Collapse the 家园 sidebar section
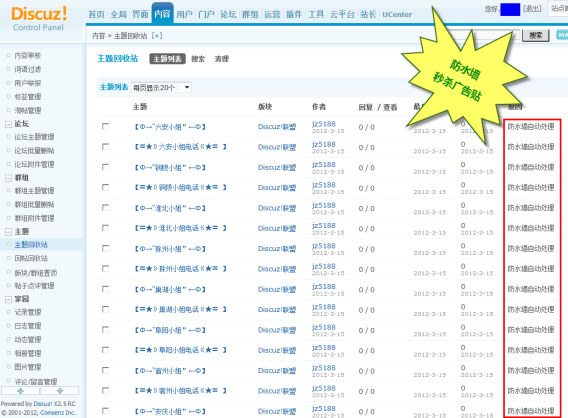This screenshot has height=418, width=568. click(8, 299)
